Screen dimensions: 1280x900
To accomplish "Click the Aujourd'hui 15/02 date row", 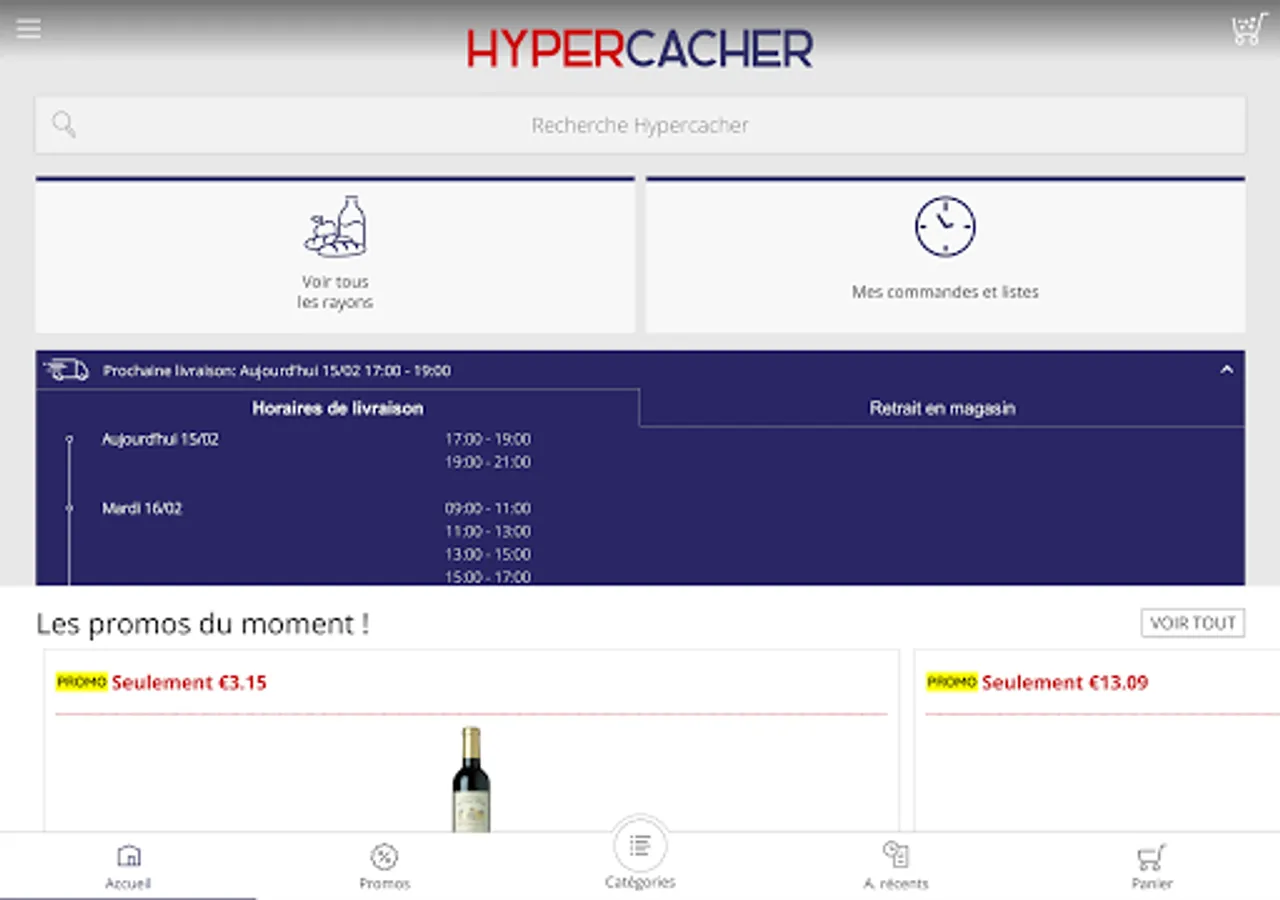I will tap(160, 439).
